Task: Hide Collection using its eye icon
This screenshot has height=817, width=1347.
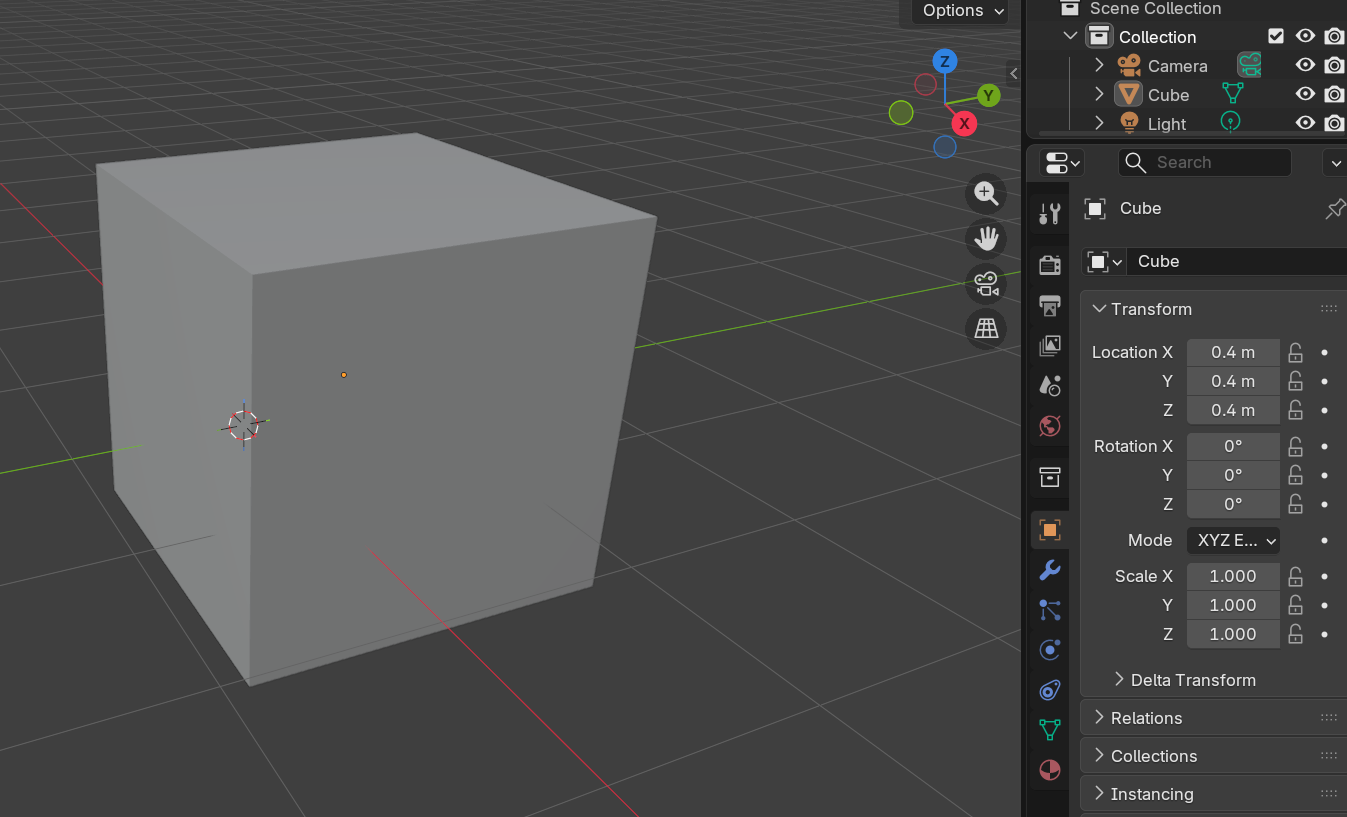Action: pos(1305,36)
